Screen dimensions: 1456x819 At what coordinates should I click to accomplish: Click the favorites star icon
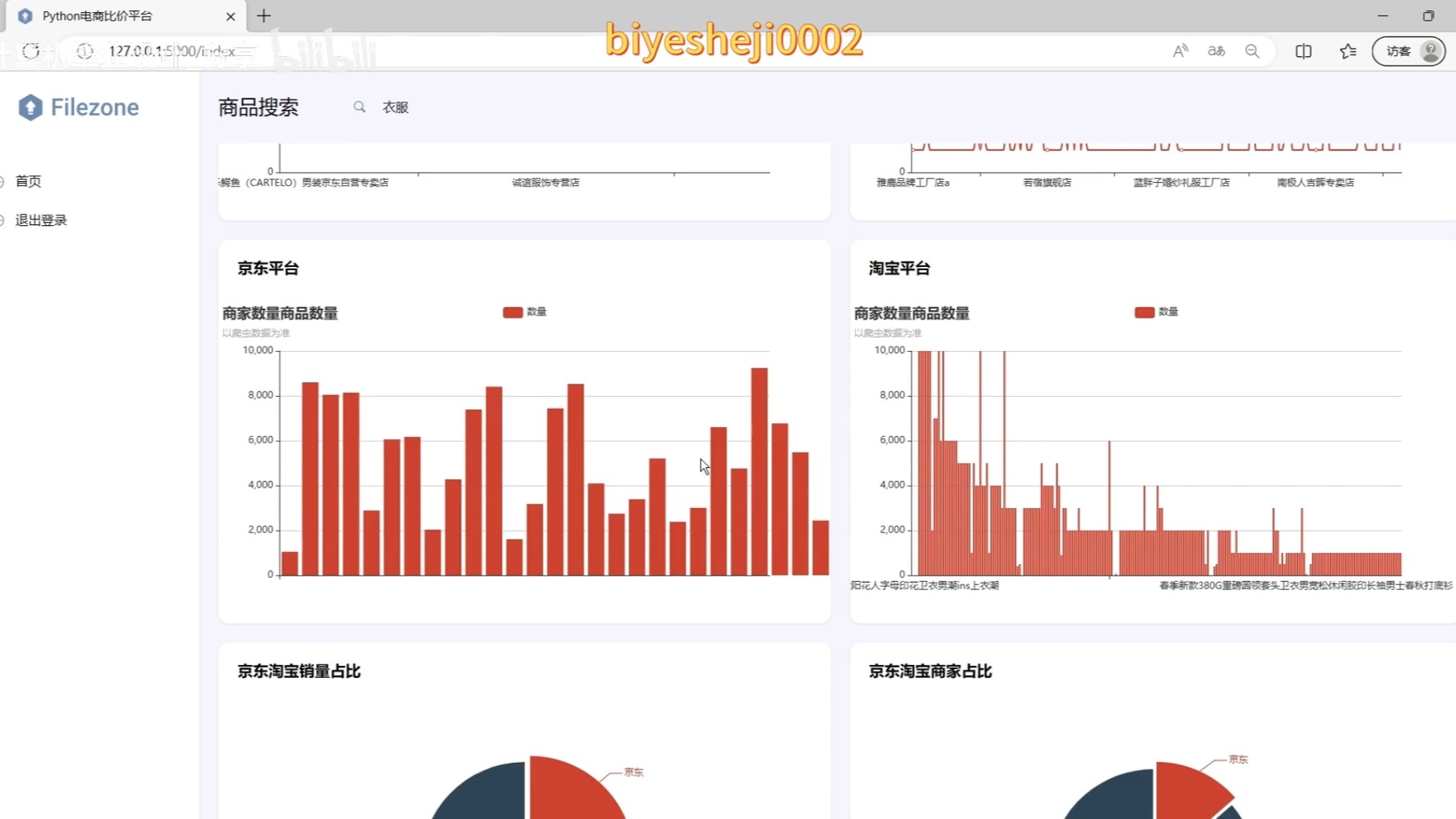(x=1347, y=50)
